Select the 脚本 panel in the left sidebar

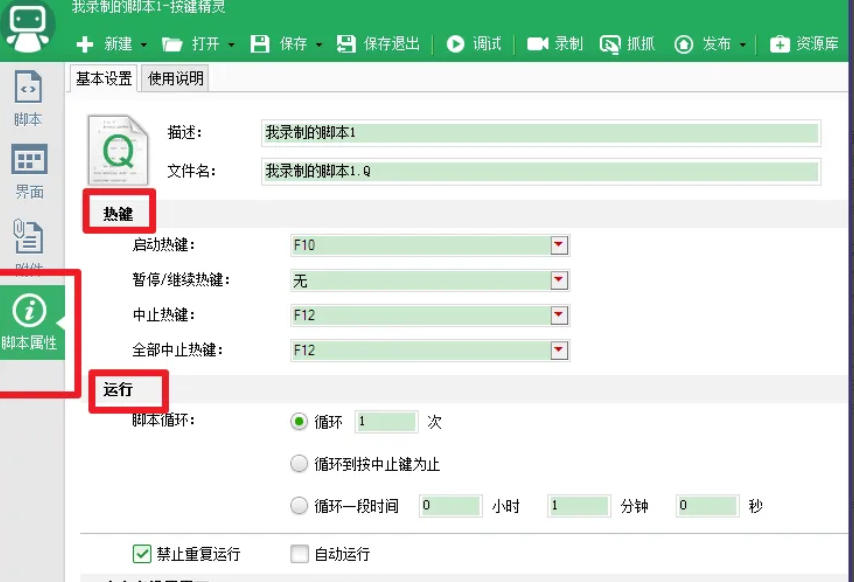(x=28, y=102)
